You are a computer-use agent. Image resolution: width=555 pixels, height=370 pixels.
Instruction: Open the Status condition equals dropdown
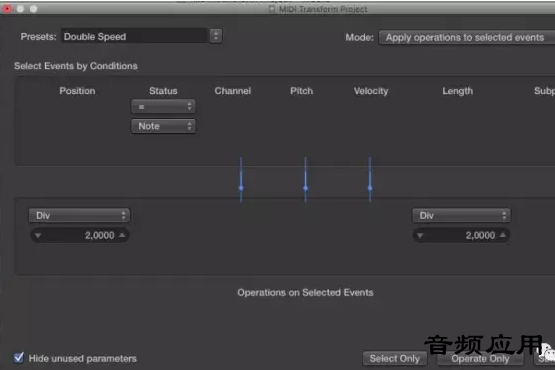163,107
